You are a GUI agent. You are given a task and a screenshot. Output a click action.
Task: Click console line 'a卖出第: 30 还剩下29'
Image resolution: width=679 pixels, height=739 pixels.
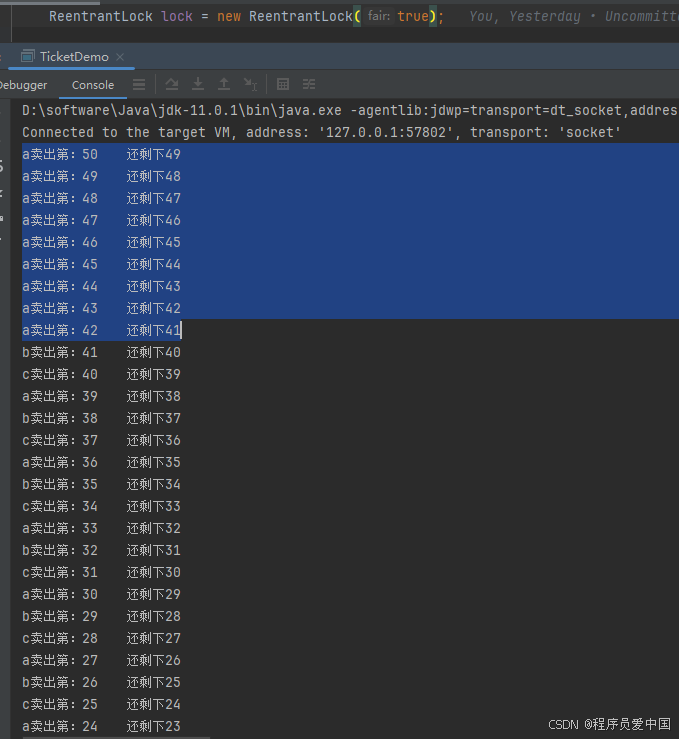tap(101, 594)
